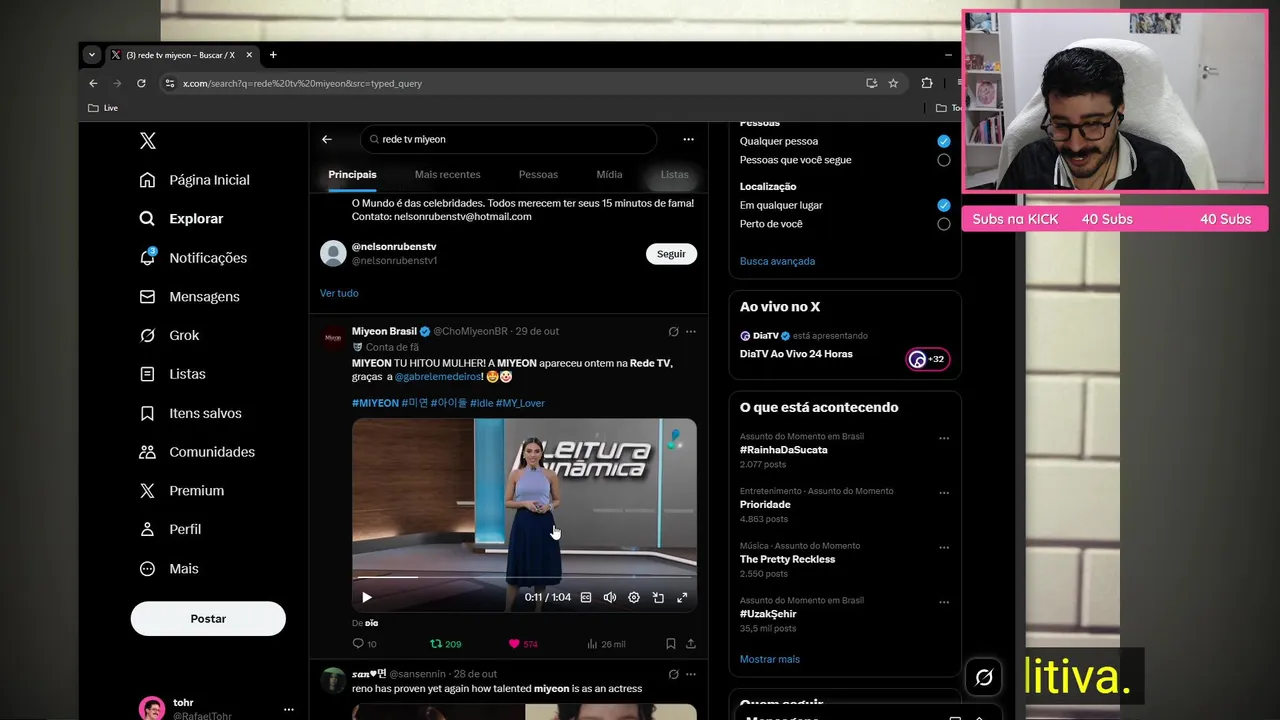This screenshot has width=1280, height=720.
Task: Switch to the Mídia tab
Action: click(609, 174)
